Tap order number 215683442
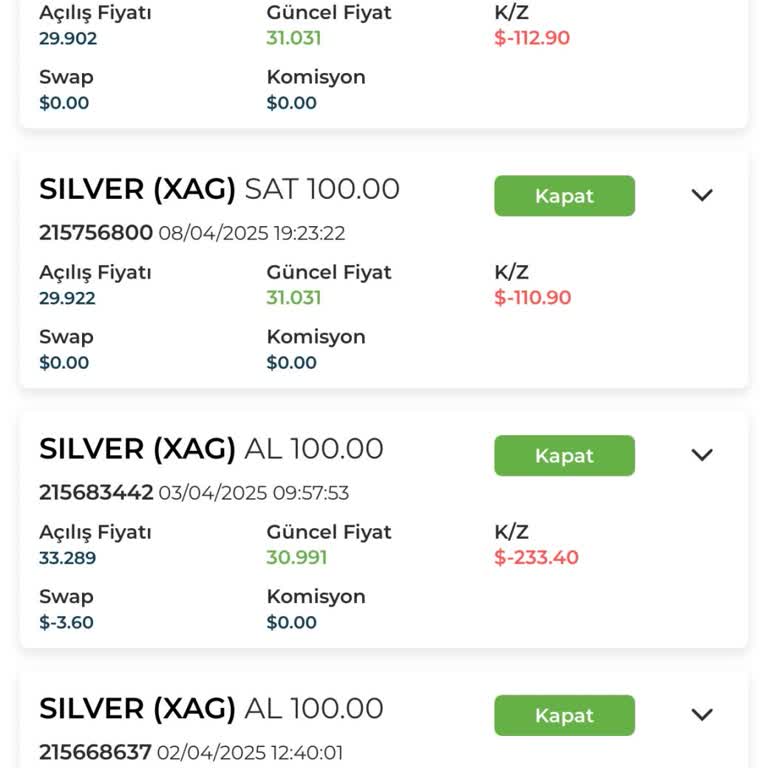 96,493
